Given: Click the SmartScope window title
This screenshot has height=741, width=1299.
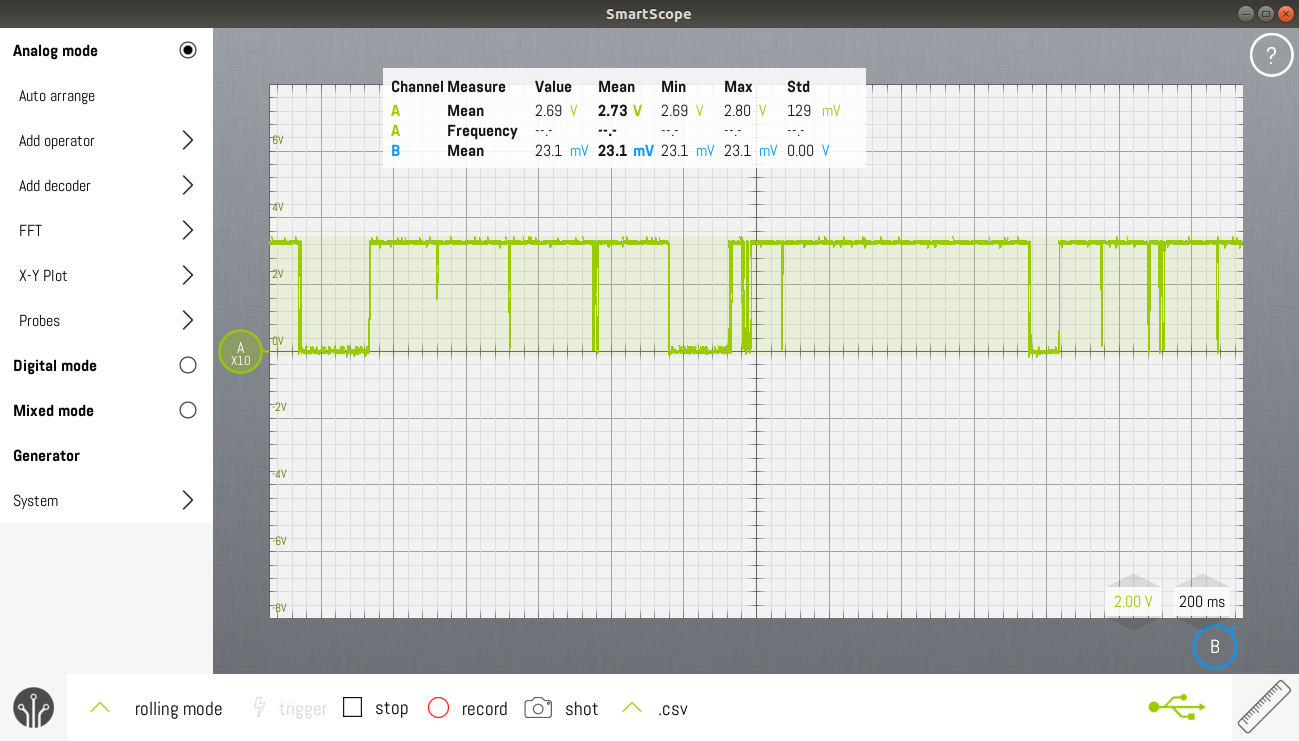Looking at the screenshot, I should 648,14.
